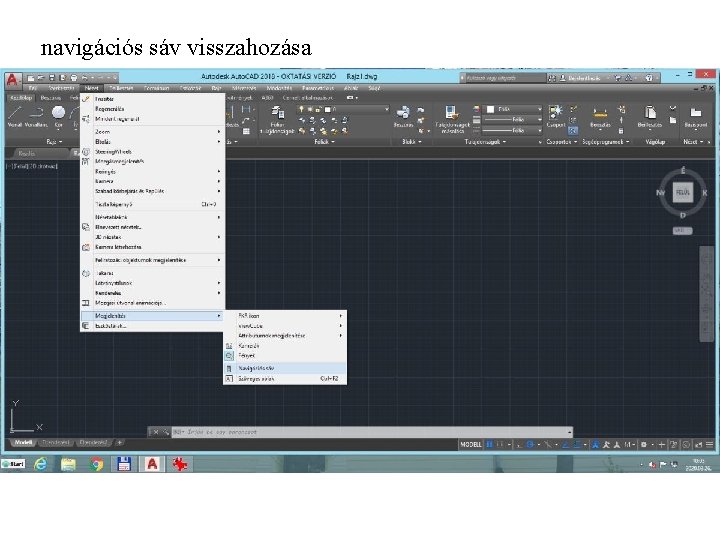Expand the Rajz panel dropdown
Screen dimensions: 720x540
(x=54, y=142)
